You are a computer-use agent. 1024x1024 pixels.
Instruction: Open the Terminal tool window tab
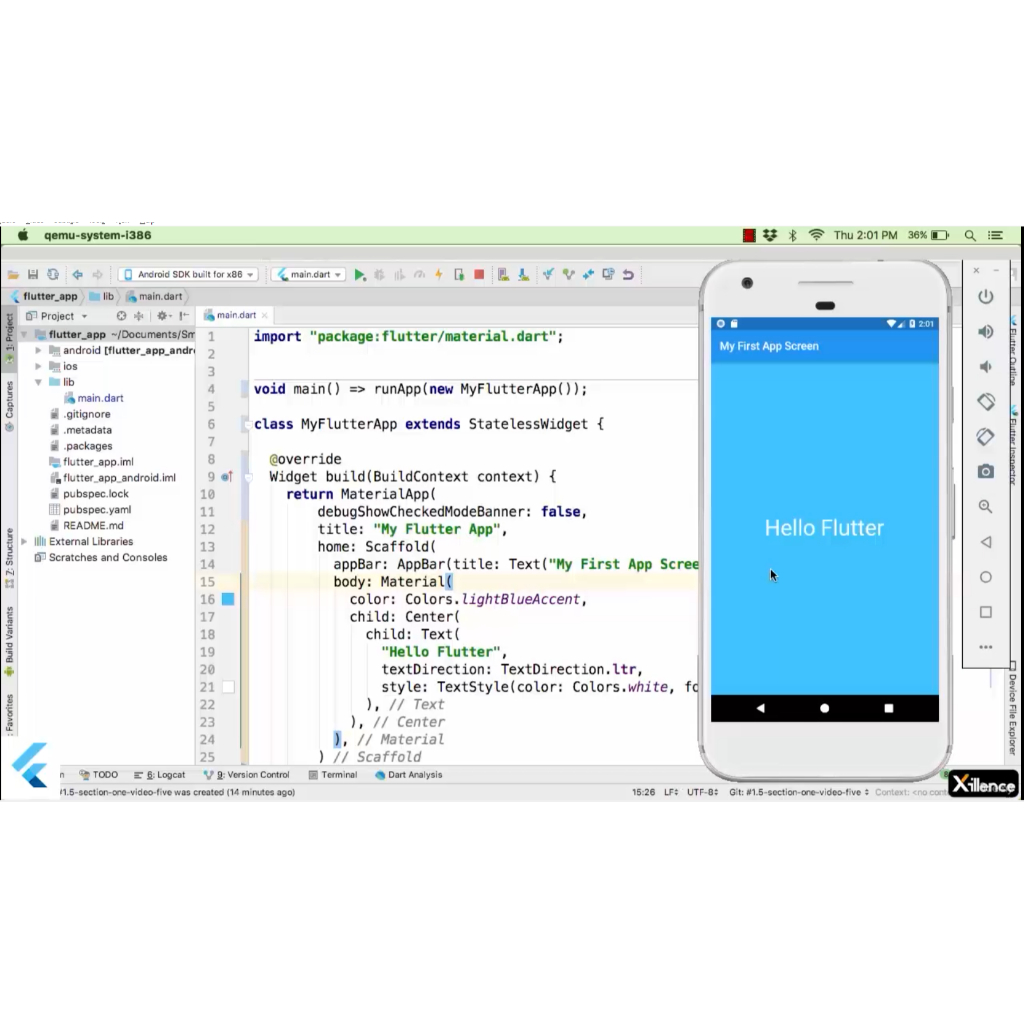click(x=333, y=775)
